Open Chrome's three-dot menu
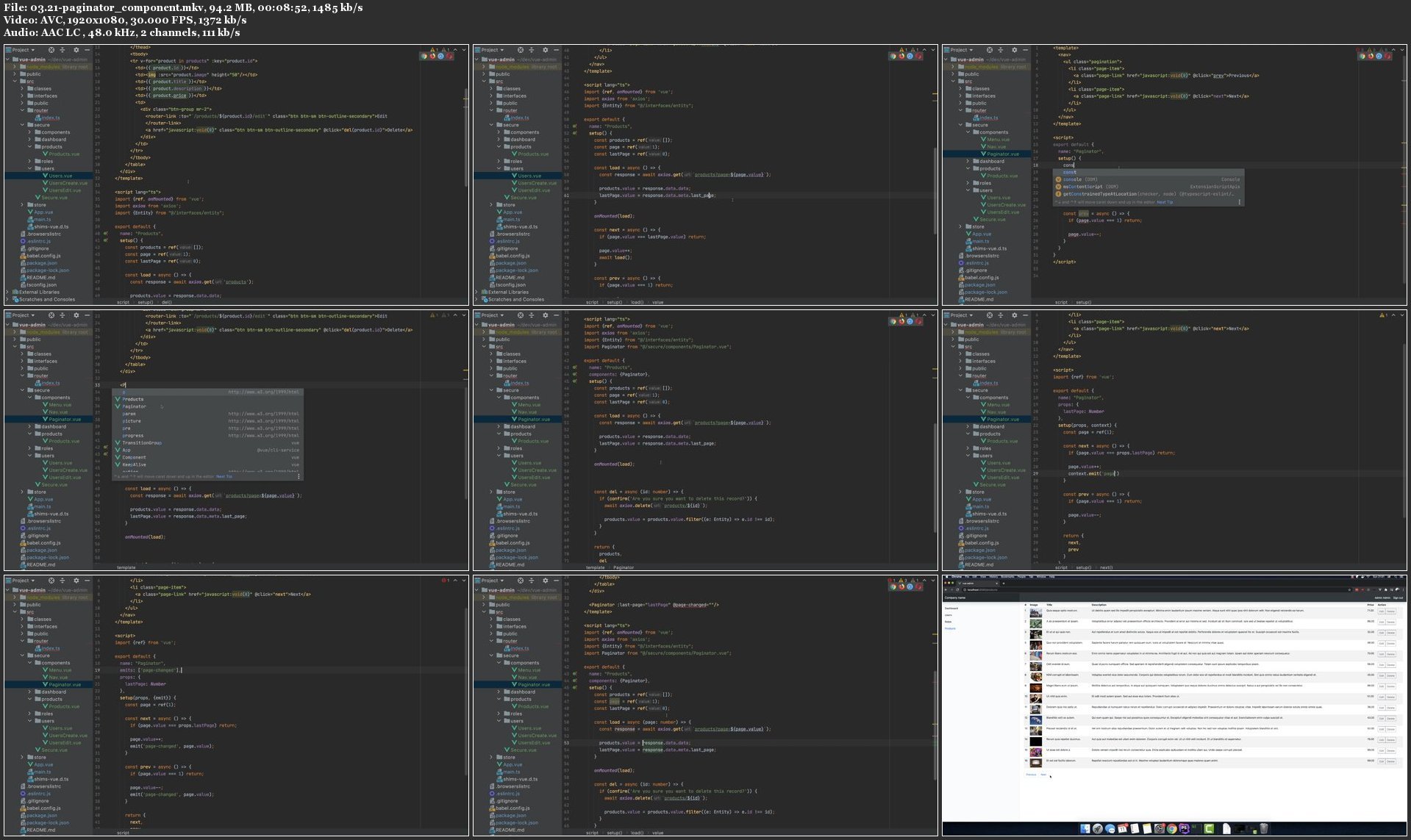The image size is (1411, 840). [x=1404, y=589]
